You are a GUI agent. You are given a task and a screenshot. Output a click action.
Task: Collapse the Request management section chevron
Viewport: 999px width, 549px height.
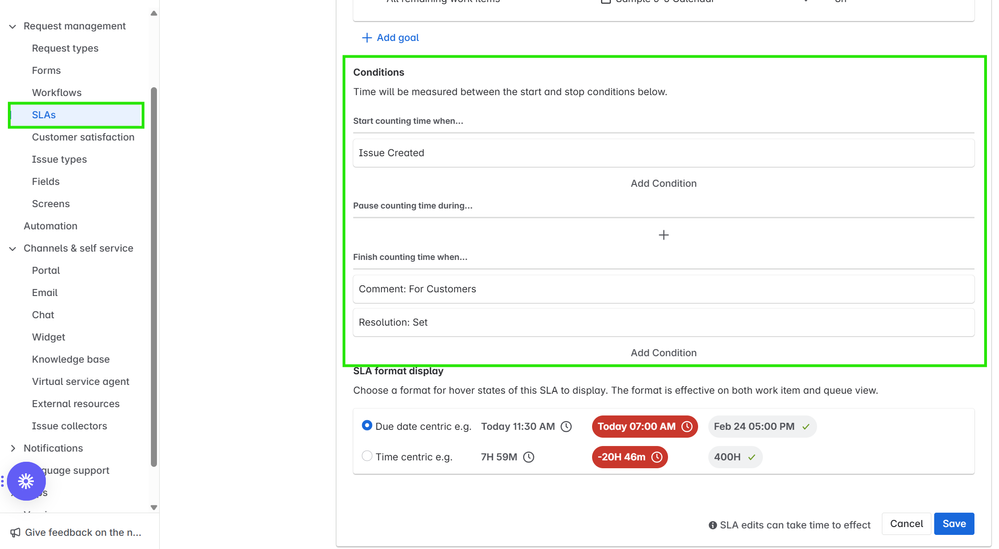(x=13, y=27)
